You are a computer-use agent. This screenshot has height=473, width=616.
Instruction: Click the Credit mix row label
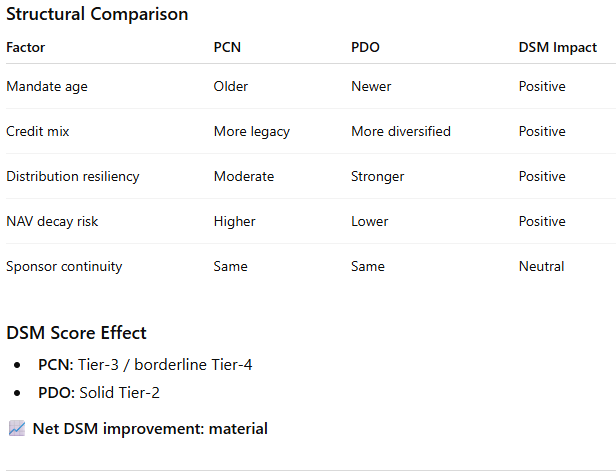pos(38,132)
